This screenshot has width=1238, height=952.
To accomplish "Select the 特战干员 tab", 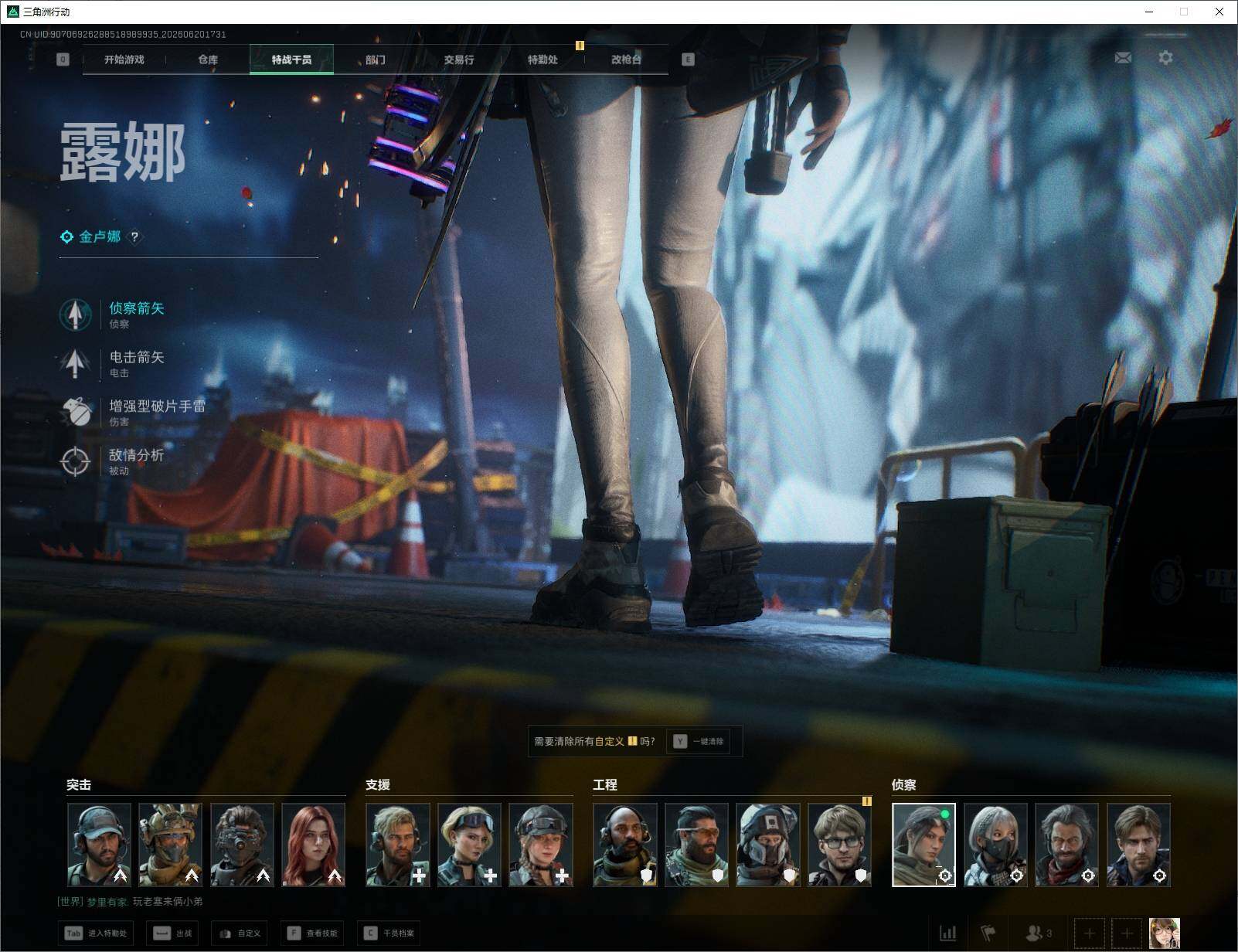I will (291, 59).
